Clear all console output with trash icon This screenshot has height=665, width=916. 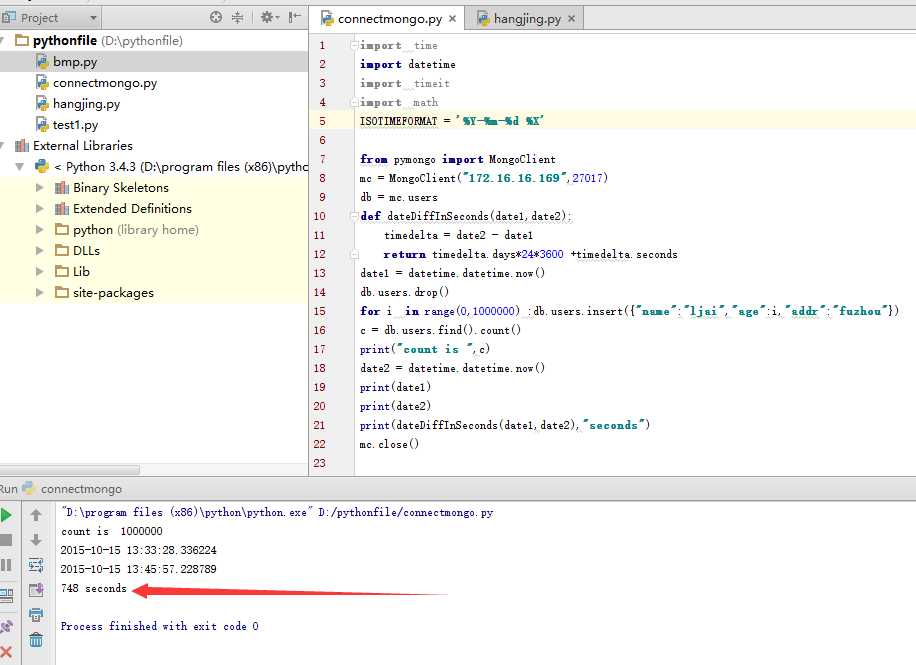click(36, 640)
